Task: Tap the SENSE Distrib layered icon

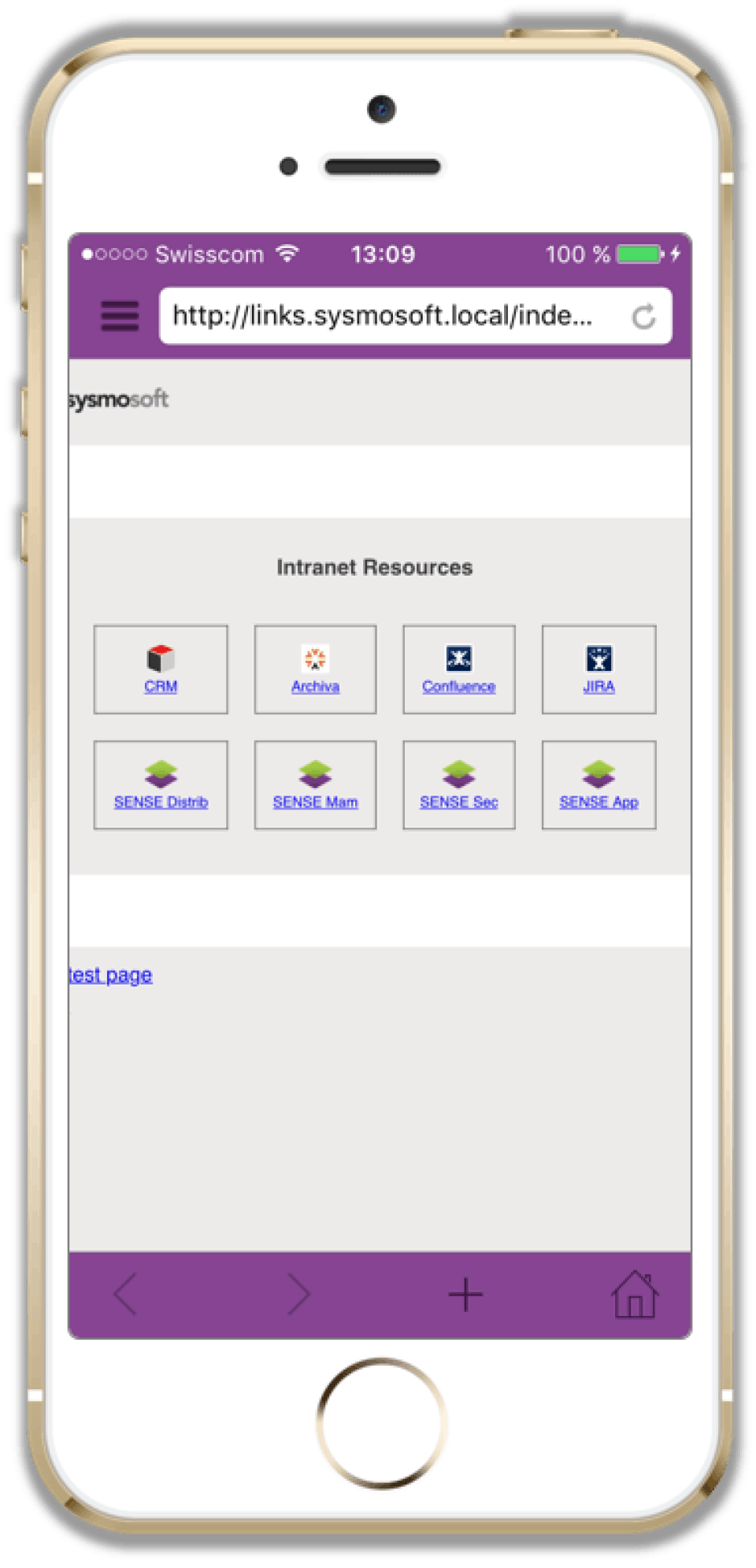Action: click(161, 774)
